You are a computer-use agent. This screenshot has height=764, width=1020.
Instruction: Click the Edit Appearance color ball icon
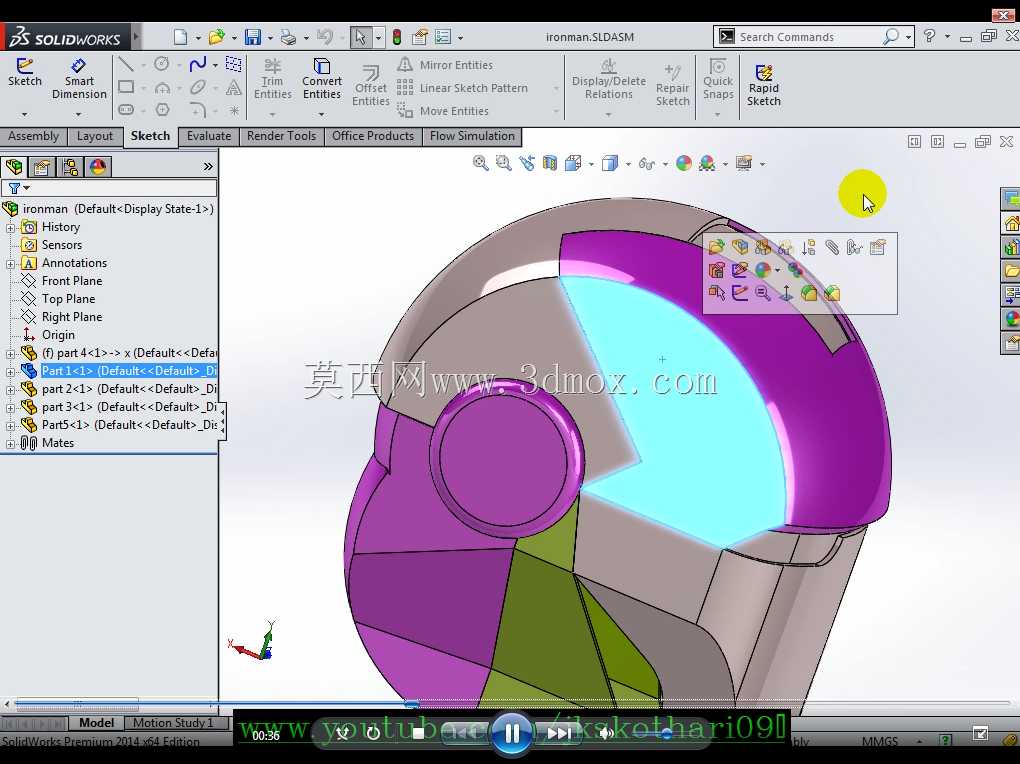tap(684, 163)
